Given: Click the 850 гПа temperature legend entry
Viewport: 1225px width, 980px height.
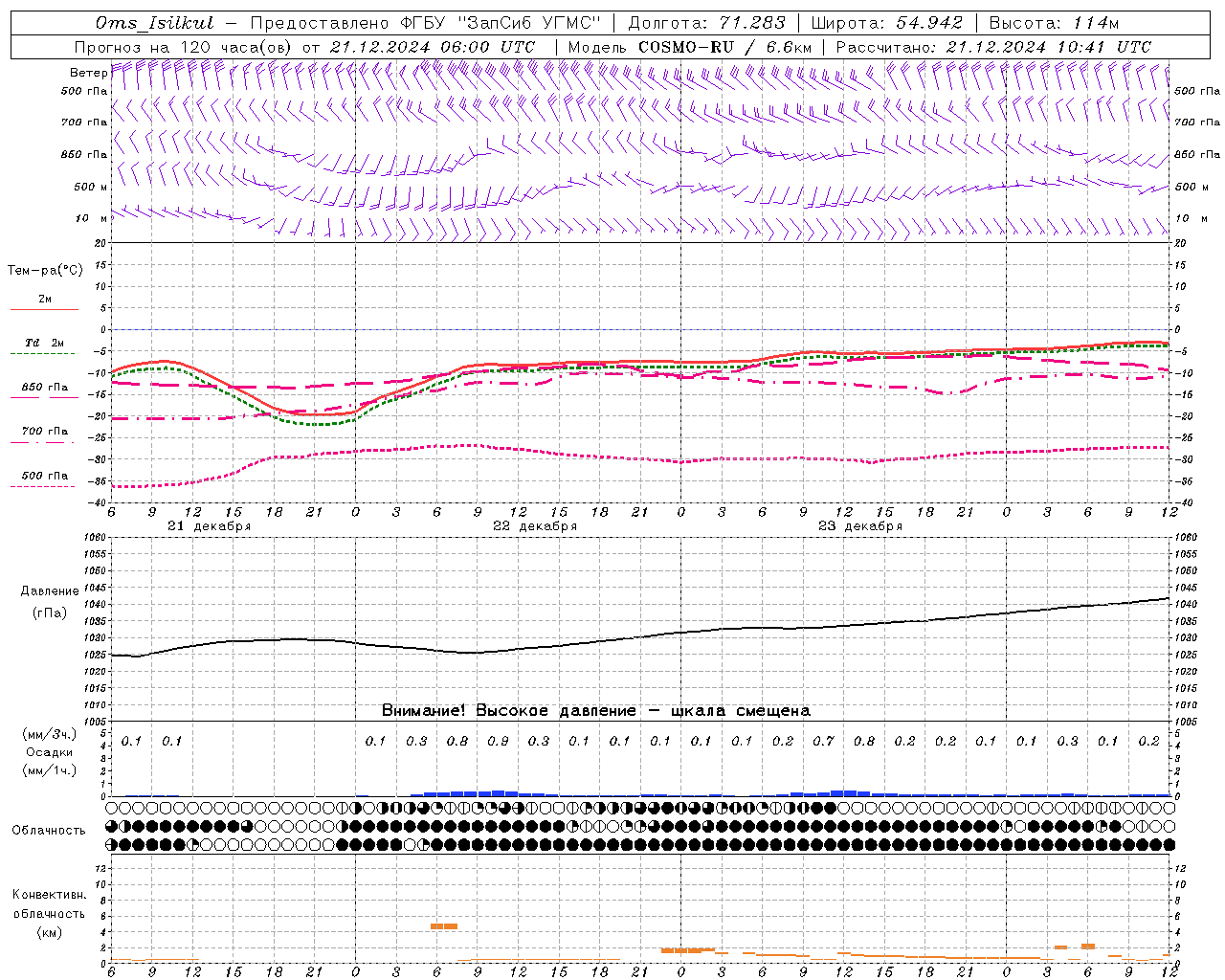Looking at the screenshot, I should [44, 388].
